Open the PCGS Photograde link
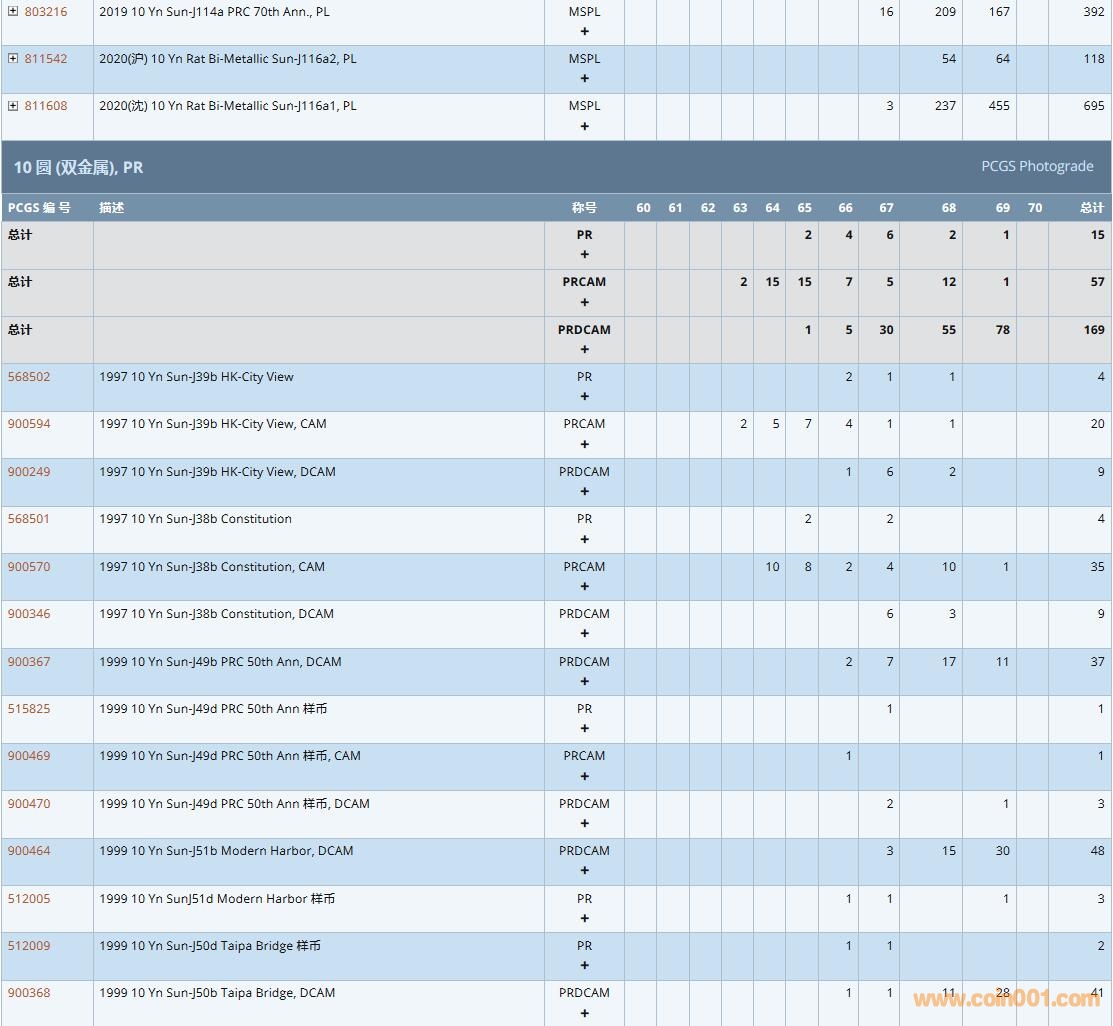 (1037, 167)
